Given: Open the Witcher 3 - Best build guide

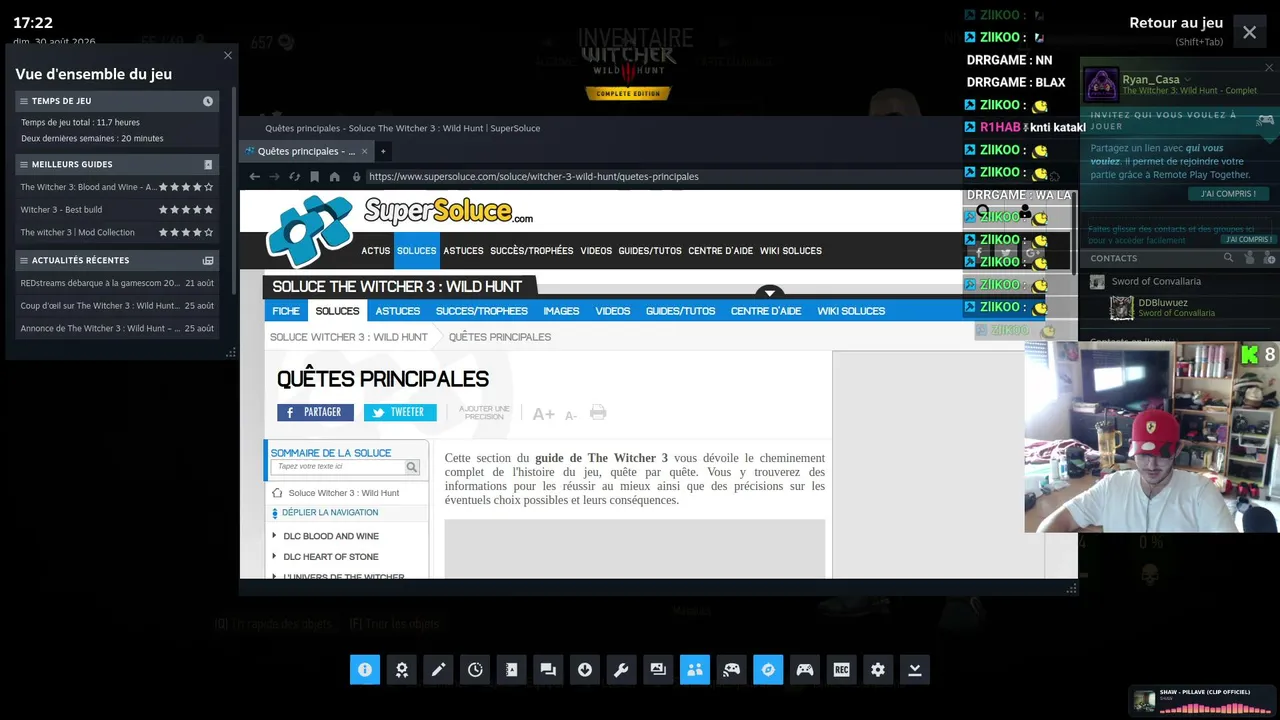Looking at the screenshot, I should tap(117, 210).
